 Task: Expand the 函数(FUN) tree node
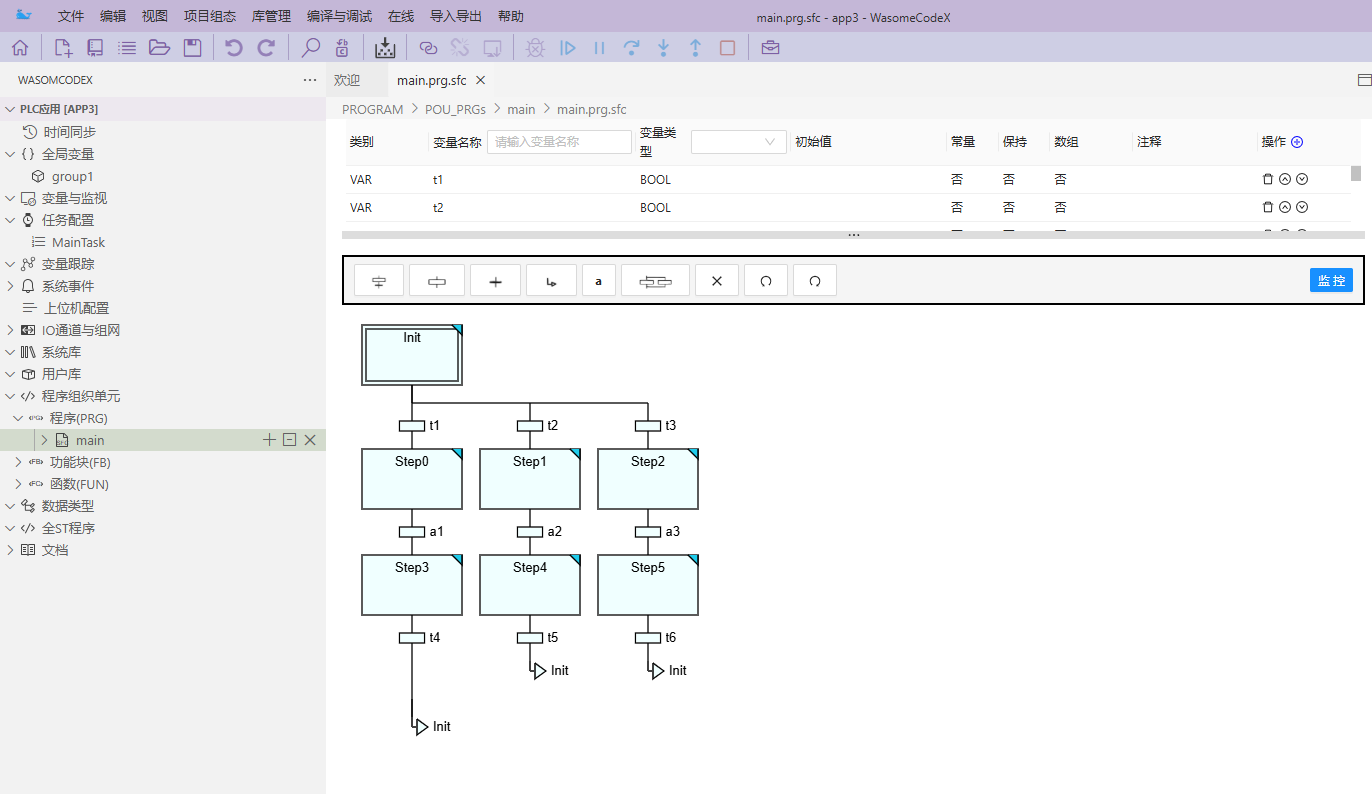click(19, 484)
